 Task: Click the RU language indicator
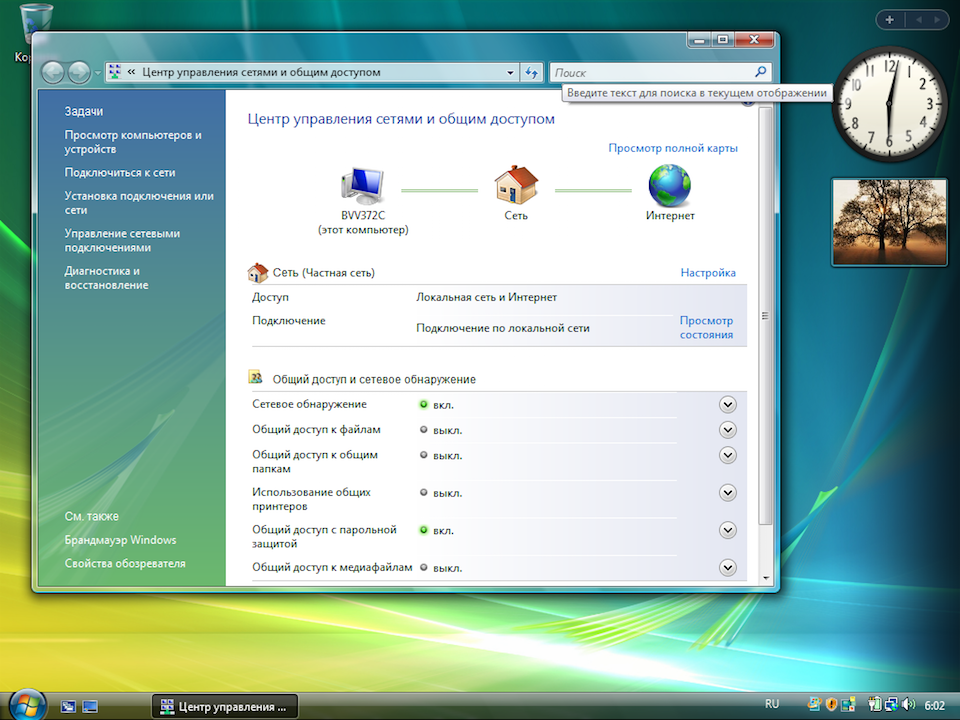pos(772,704)
